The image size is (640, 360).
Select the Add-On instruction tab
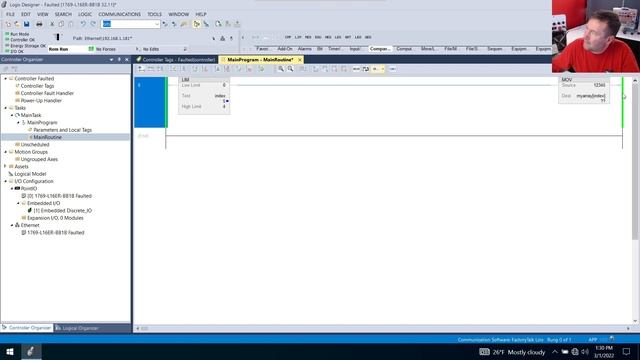[x=284, y=49]
